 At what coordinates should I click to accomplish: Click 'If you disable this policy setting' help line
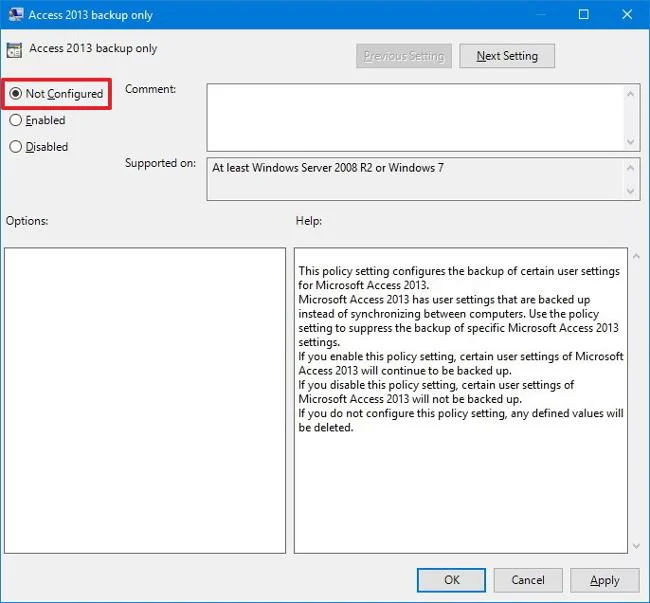pyautogui.click(x=436, y=392)
